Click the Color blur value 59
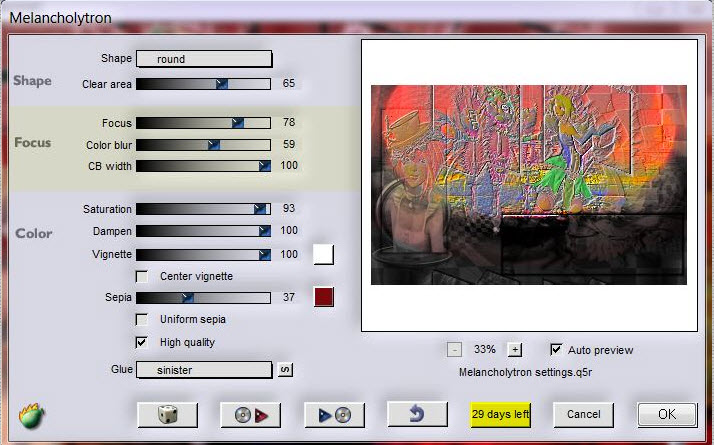 289,144
